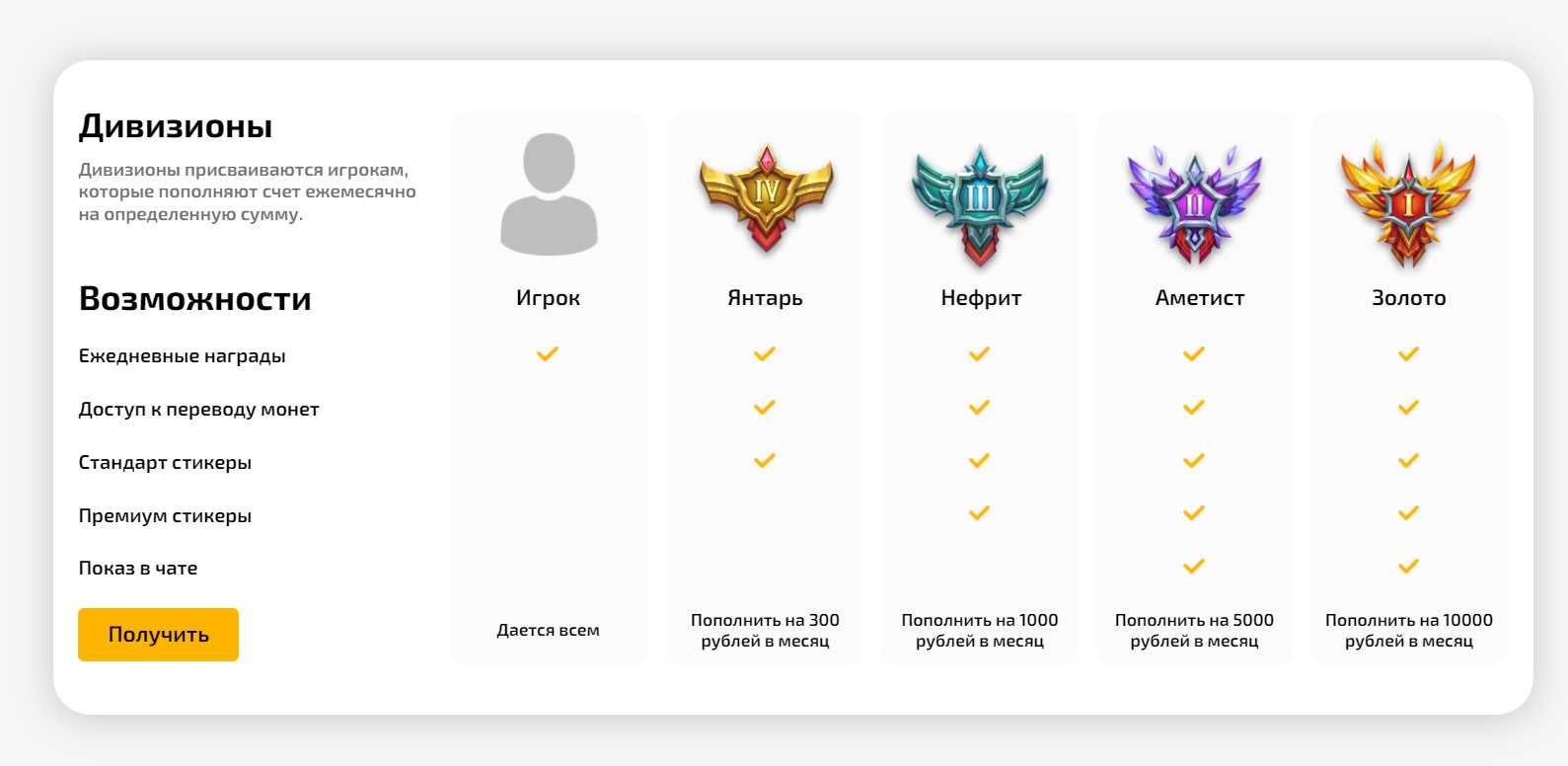Select the Золото division I badge
This screenshot has width=1568, height=766.
click(x=1409, y=204)
